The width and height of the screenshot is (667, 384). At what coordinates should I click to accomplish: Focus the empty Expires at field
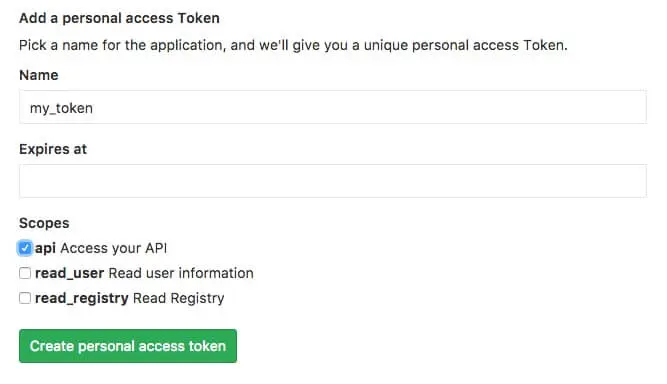coord(333,181)
